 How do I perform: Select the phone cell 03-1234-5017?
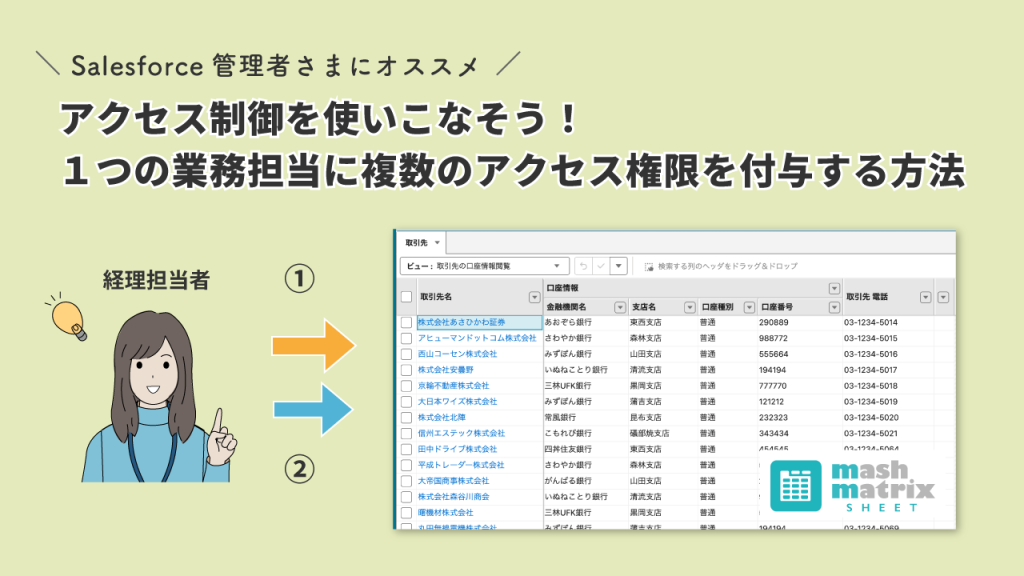[x=871, y=370]
